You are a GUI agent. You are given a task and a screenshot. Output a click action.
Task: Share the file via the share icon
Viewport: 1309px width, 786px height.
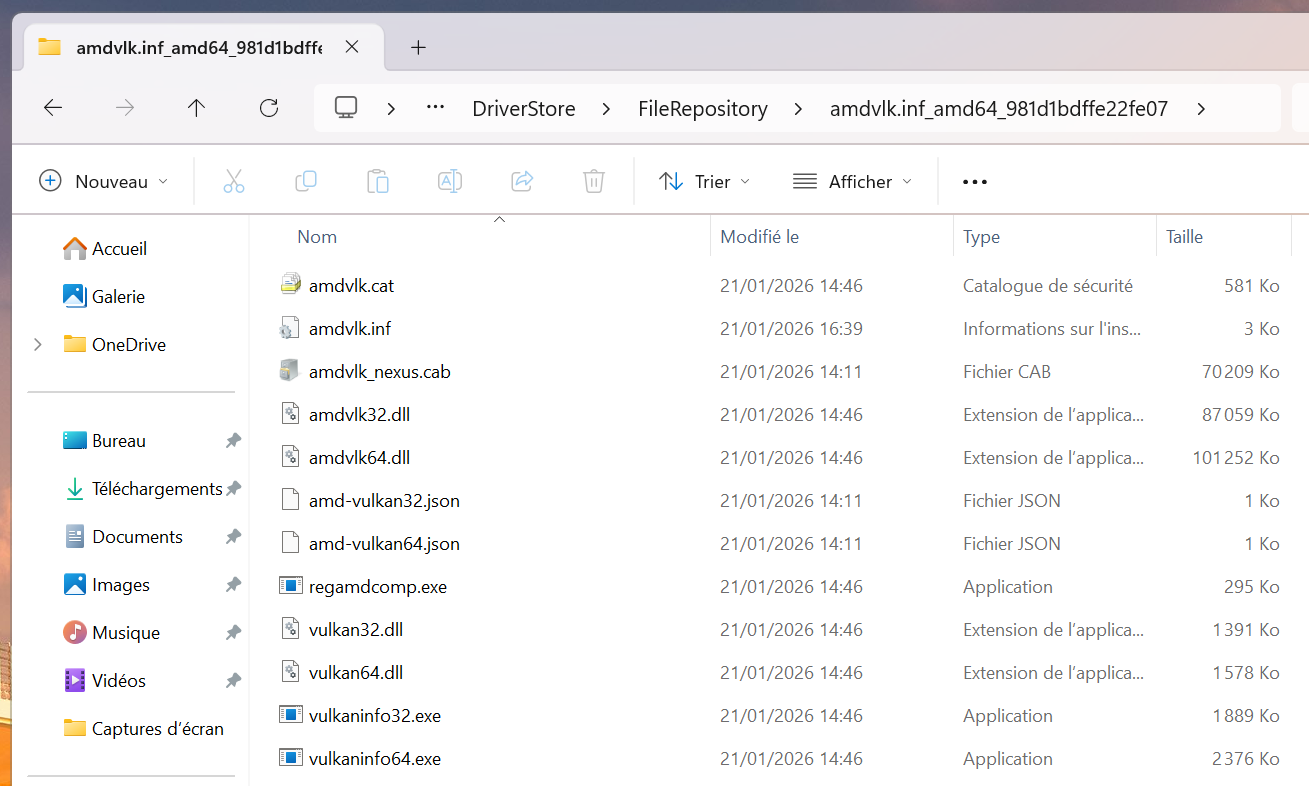[521, 181]
